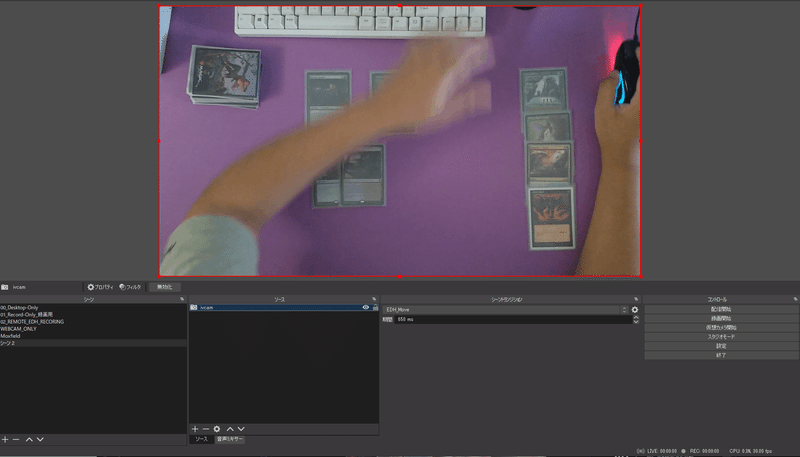Select the 01_Record-Only scene
800x457 pixels.
pyautogui.click(x=93, y=315)
